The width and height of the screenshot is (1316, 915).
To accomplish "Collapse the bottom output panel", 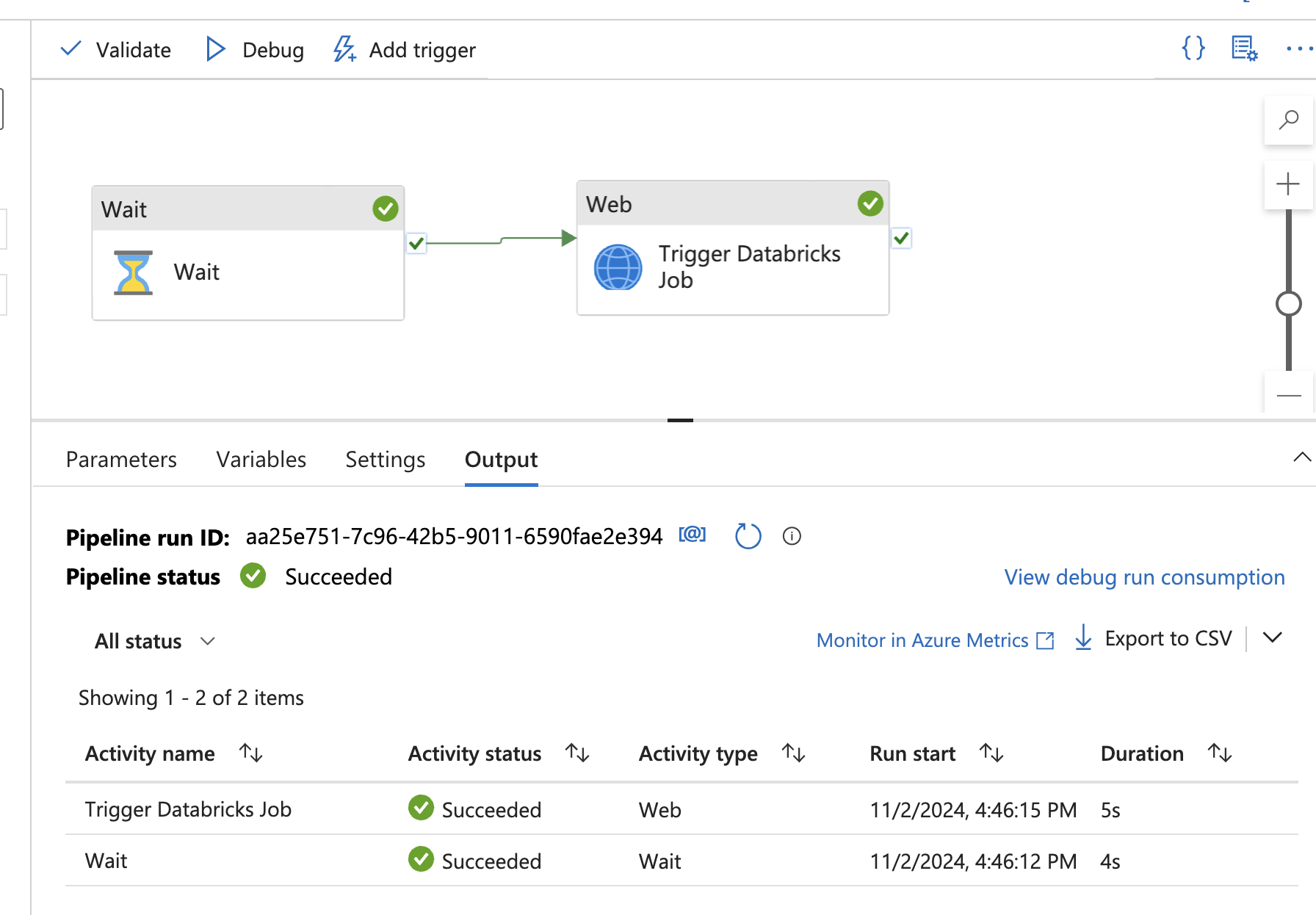I will [1301, 457].
